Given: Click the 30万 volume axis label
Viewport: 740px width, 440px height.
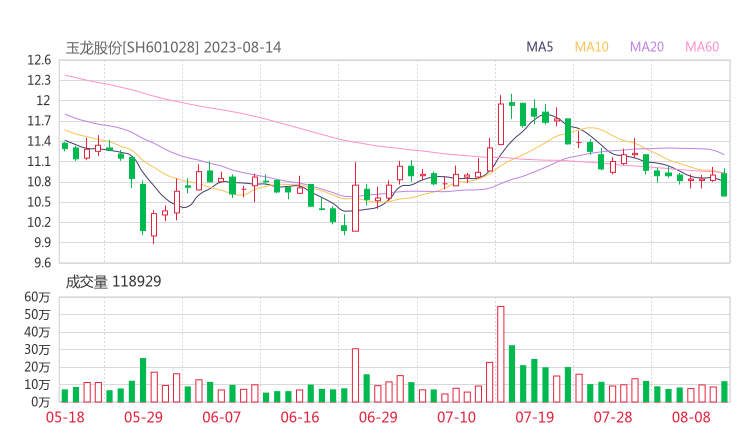Looking at the screenshot, I should point(37,349).
